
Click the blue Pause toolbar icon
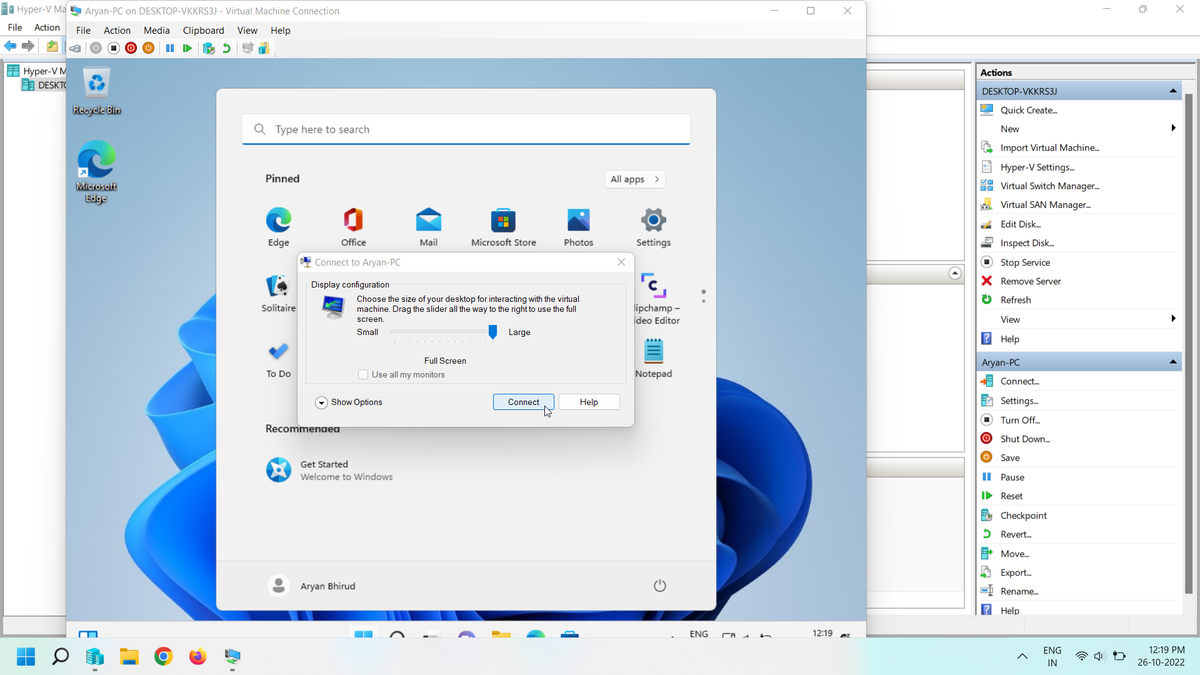170,48
